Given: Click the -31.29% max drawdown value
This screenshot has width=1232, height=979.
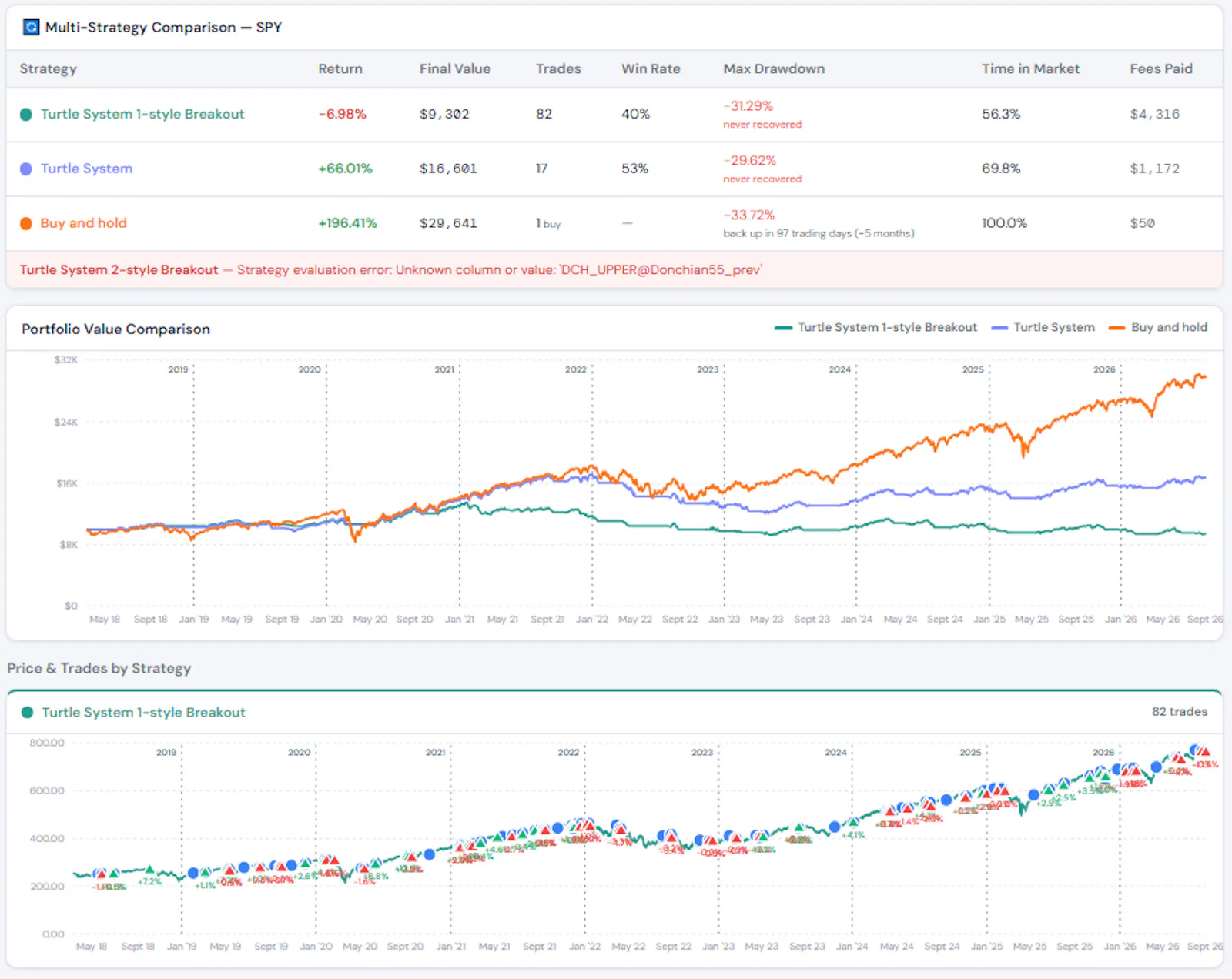Looking at the screenshot, I should tap(748, 106).
